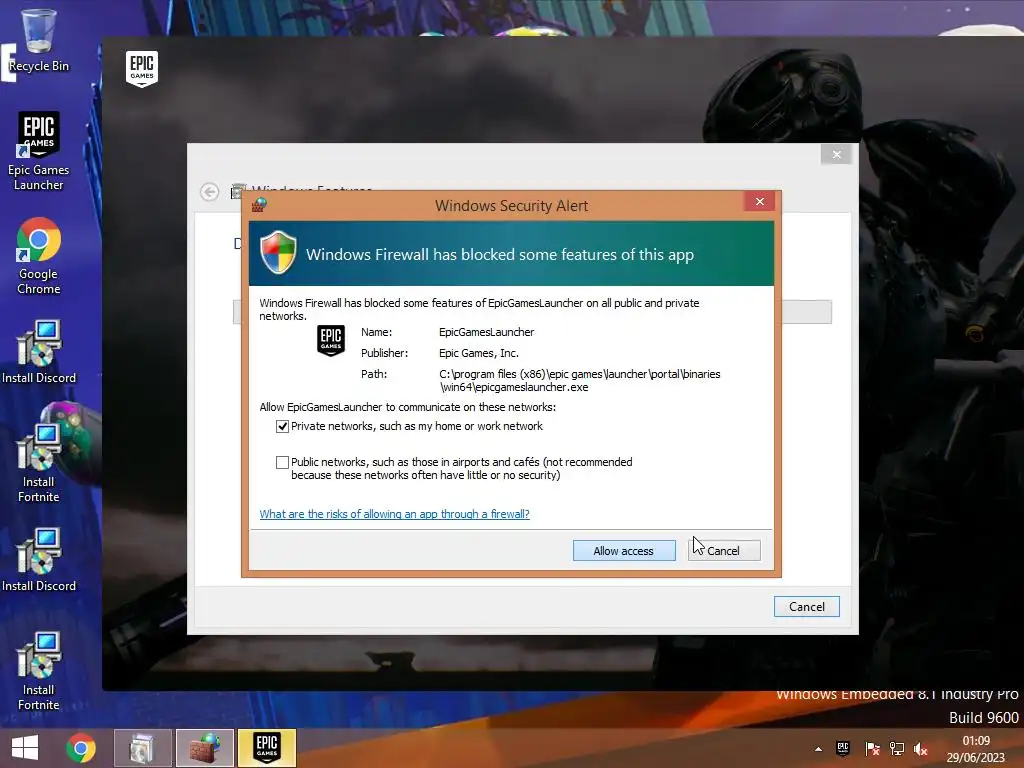The image size is (1024, 768).
Task: Open Chrome from the taskbar
Action: click(81, 748)
